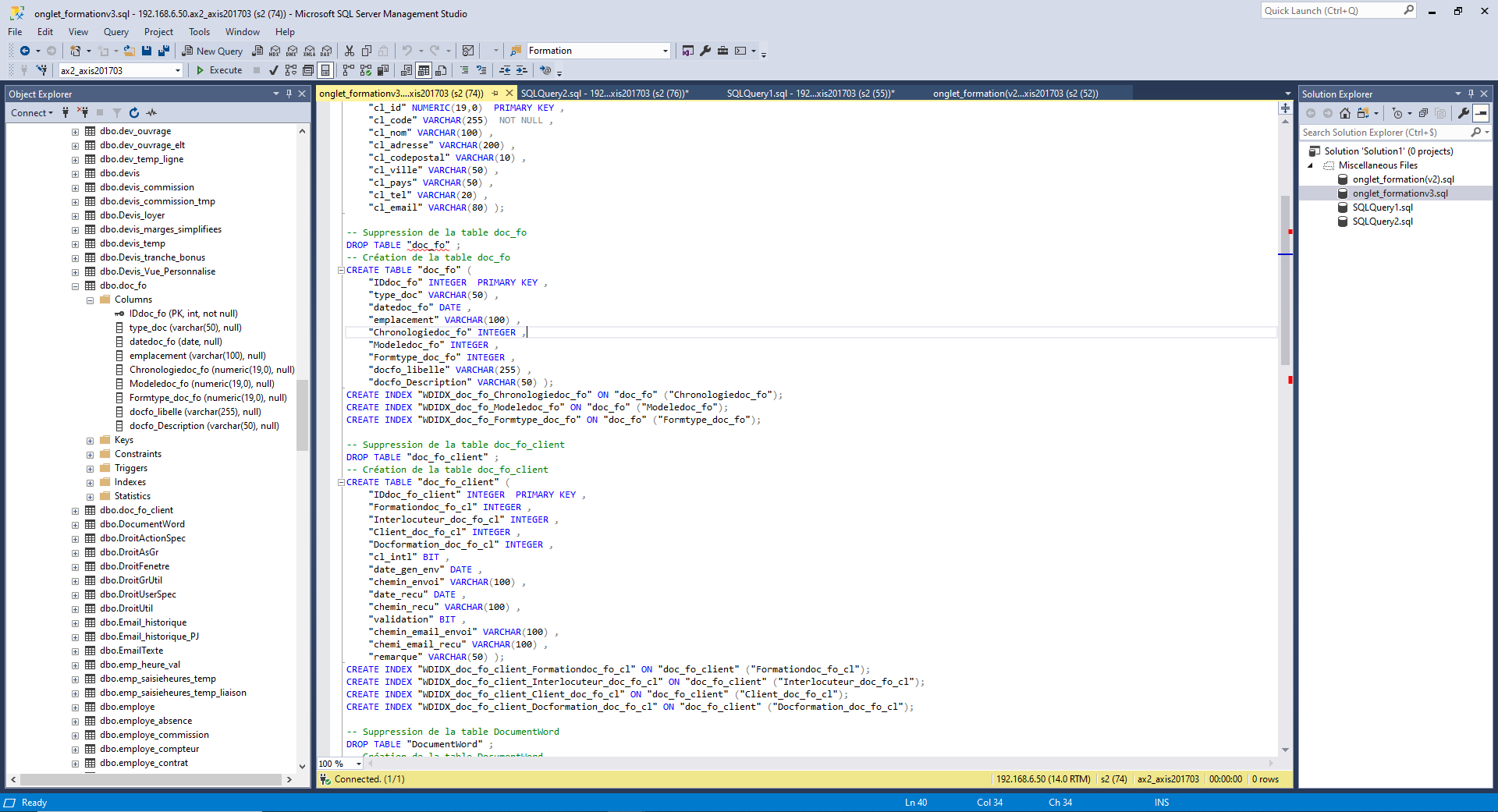Open the ax2_axis201703 database dropdown

(x=177, y=70)
